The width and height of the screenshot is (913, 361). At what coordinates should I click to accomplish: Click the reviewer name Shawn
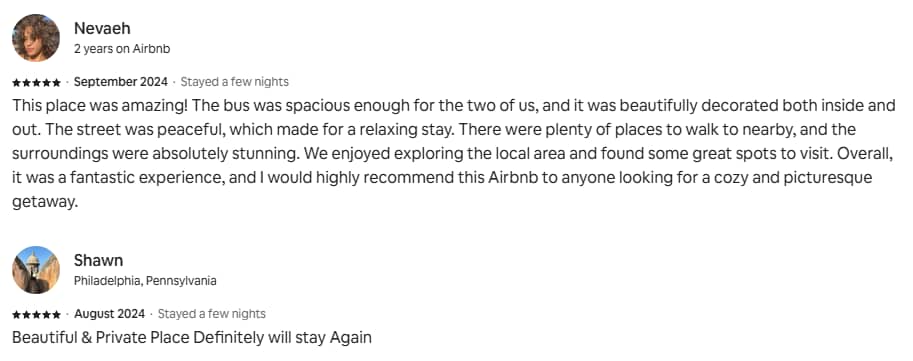98,260
